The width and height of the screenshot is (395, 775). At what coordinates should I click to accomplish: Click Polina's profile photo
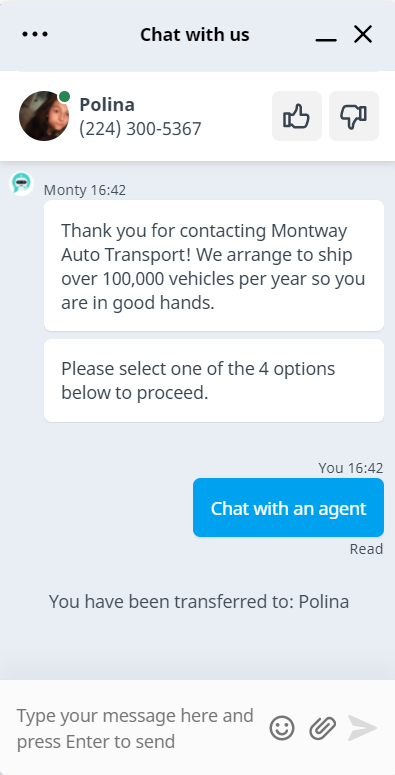(x=44, y=116)
